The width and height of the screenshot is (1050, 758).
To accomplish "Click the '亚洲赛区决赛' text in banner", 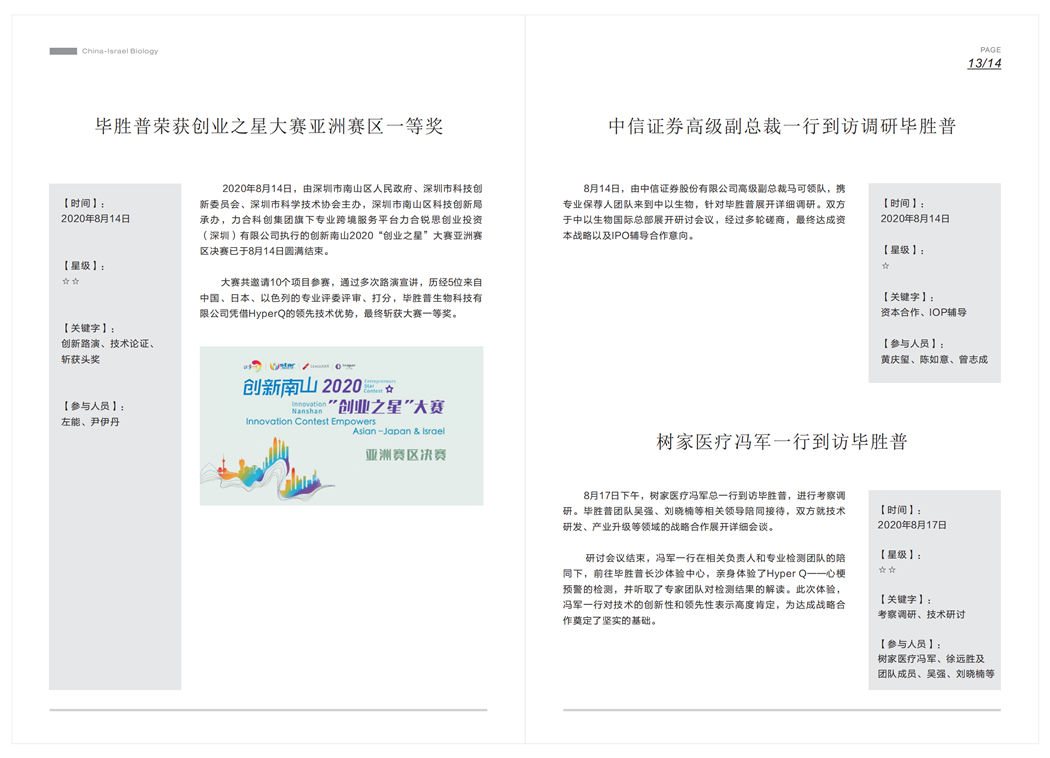I will [x=406, y=455].
